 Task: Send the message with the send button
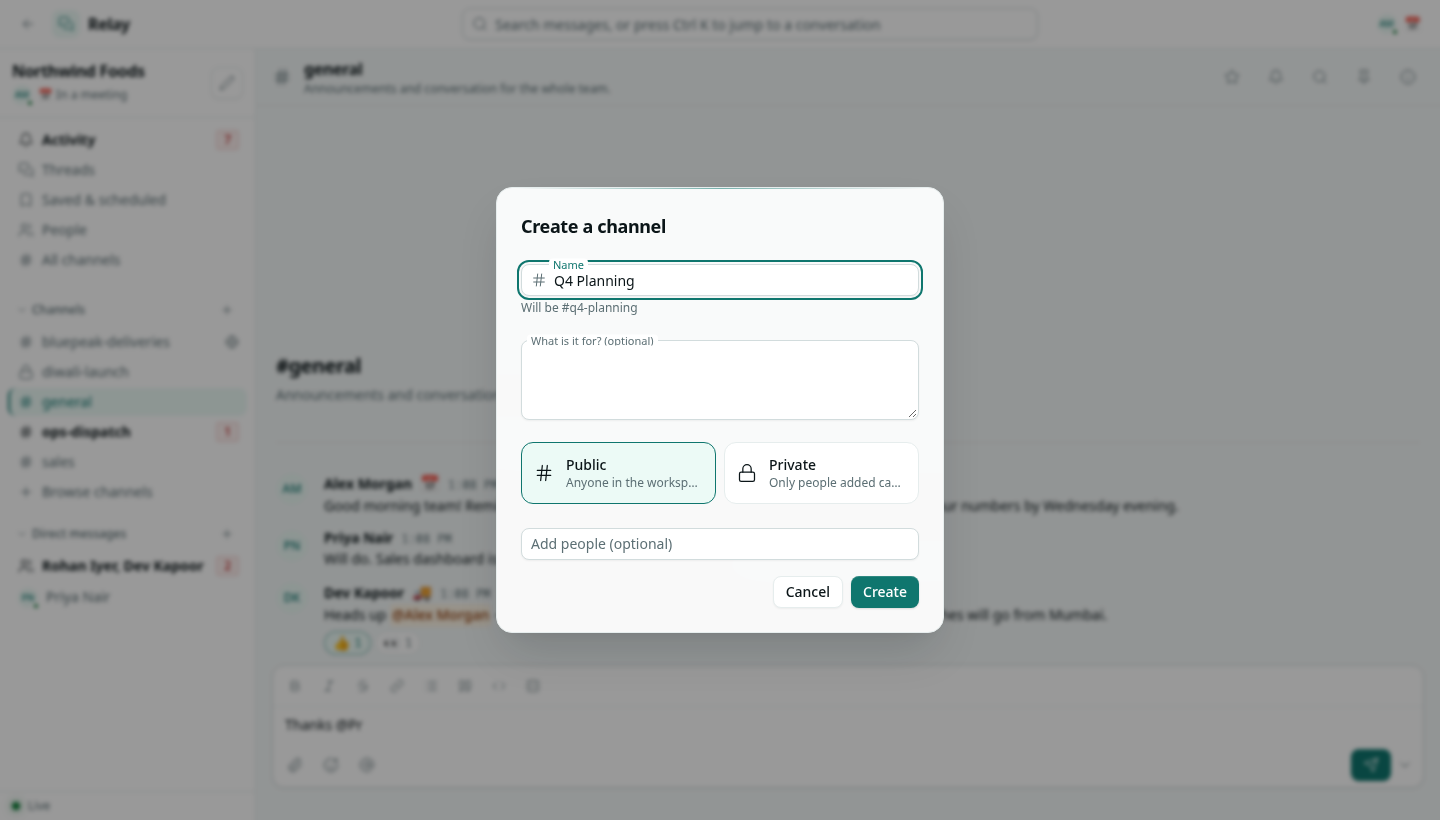(1371, 765)
